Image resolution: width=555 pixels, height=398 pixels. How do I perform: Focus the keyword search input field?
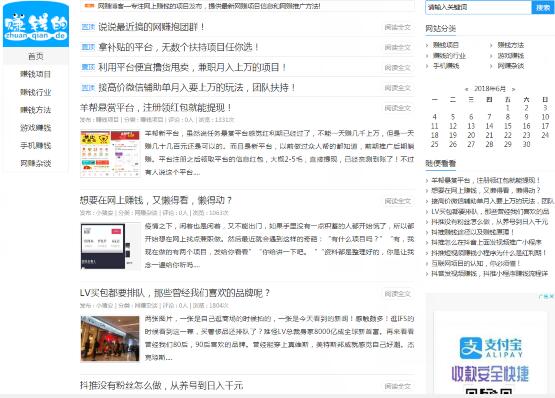pyautogui.click(x=479, y=7)
